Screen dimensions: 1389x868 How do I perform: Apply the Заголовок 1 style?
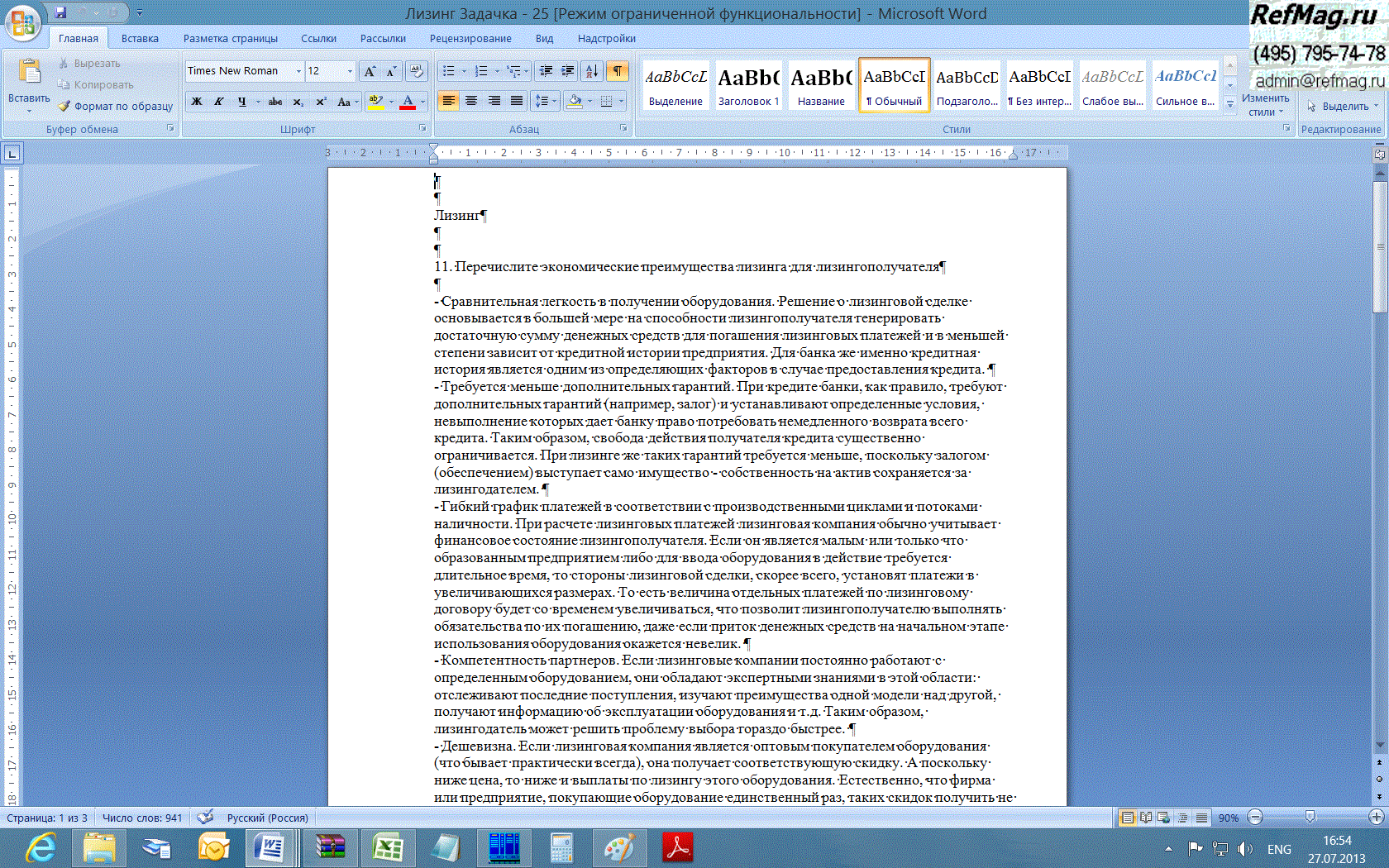point(748,85)
